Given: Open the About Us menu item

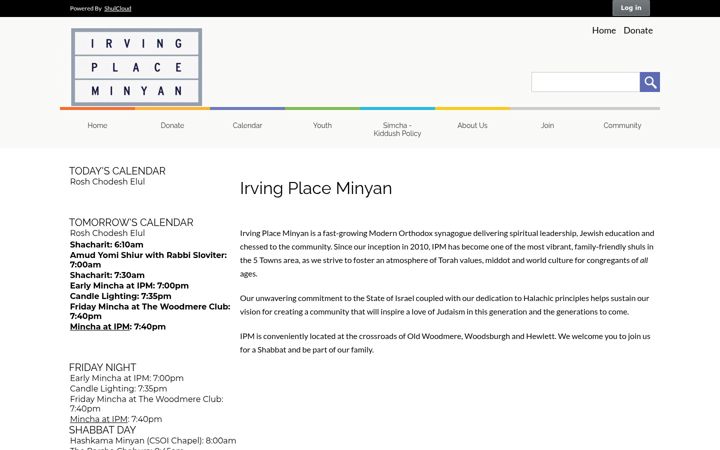Looking at the screenshot, I should (472, 125).
